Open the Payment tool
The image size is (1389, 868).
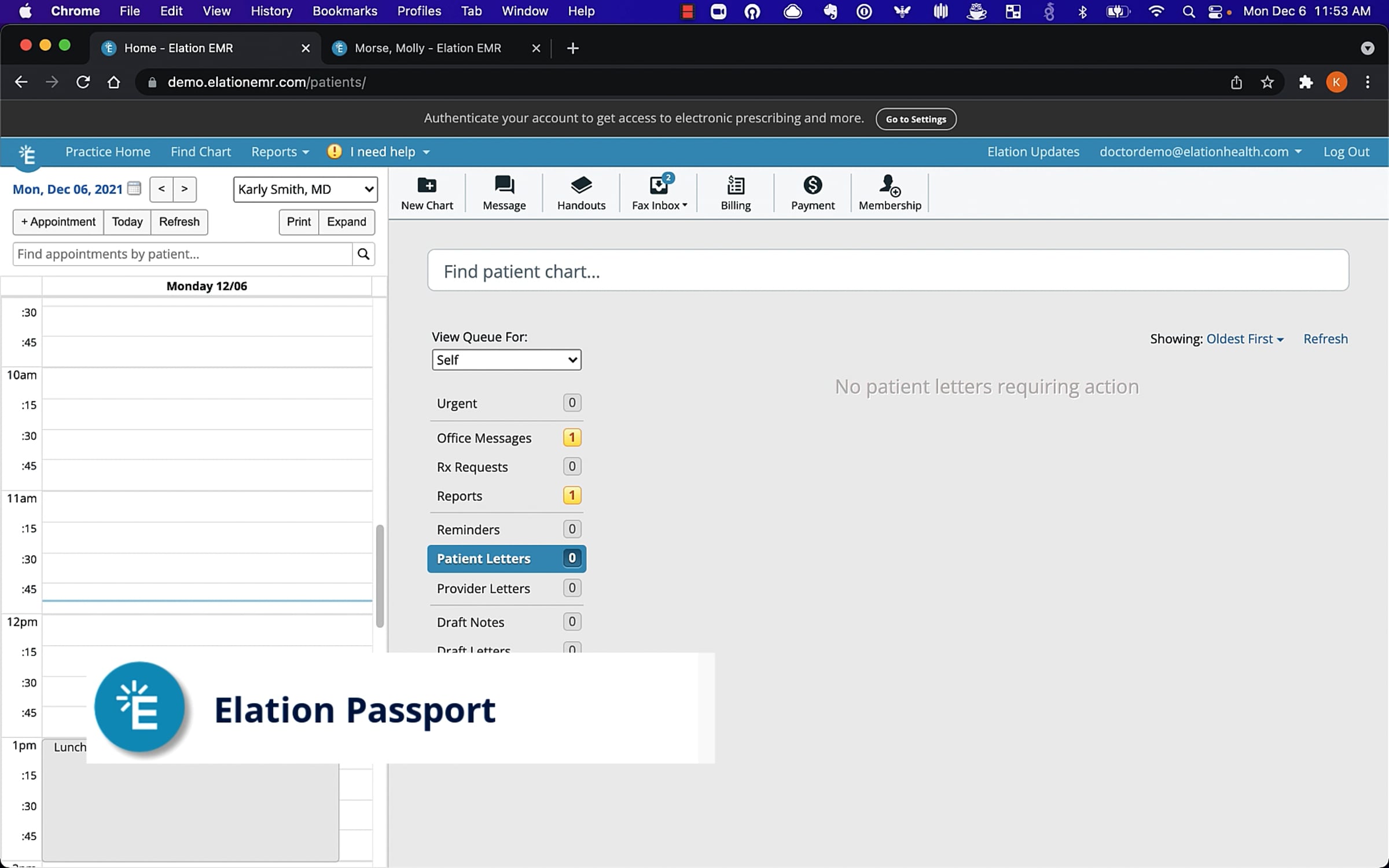813,193
